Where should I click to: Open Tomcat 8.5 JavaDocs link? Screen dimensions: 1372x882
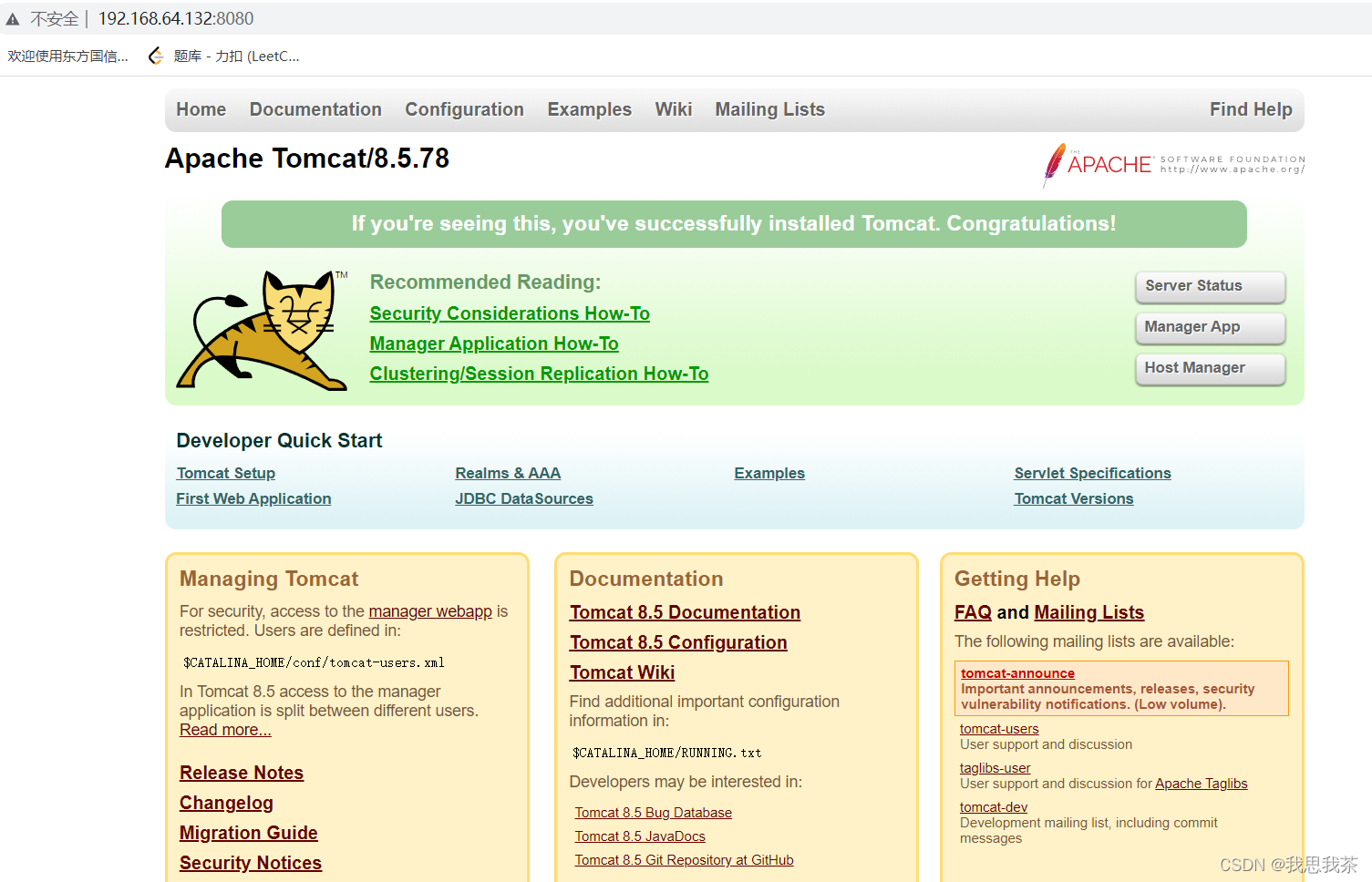640,836
